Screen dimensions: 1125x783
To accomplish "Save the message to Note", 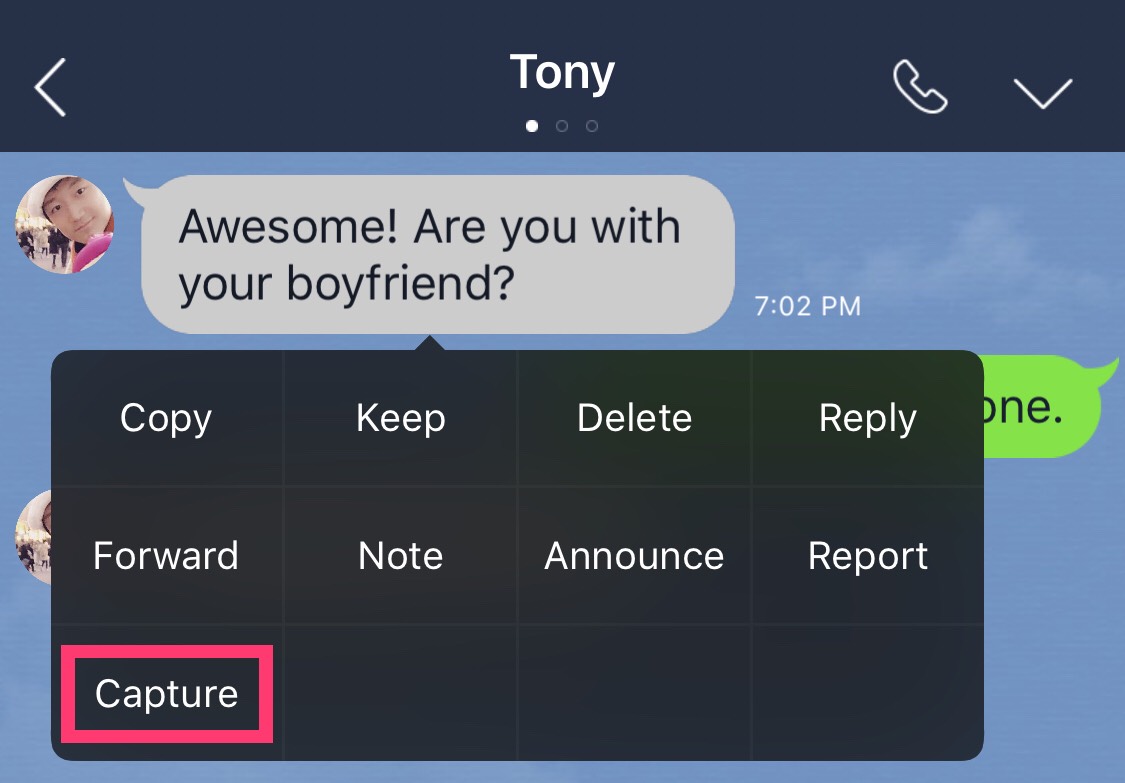I will click(400, 556).
